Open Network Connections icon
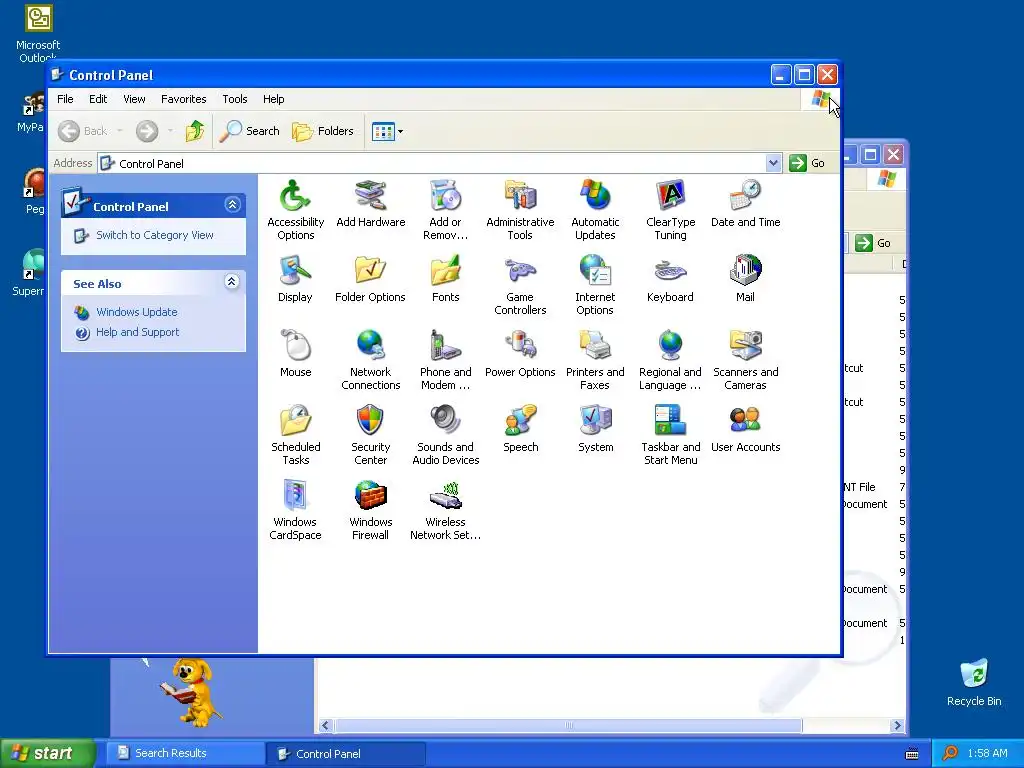Image resolution: width=1024 pixels, height=768 pixels. [370, 345]
